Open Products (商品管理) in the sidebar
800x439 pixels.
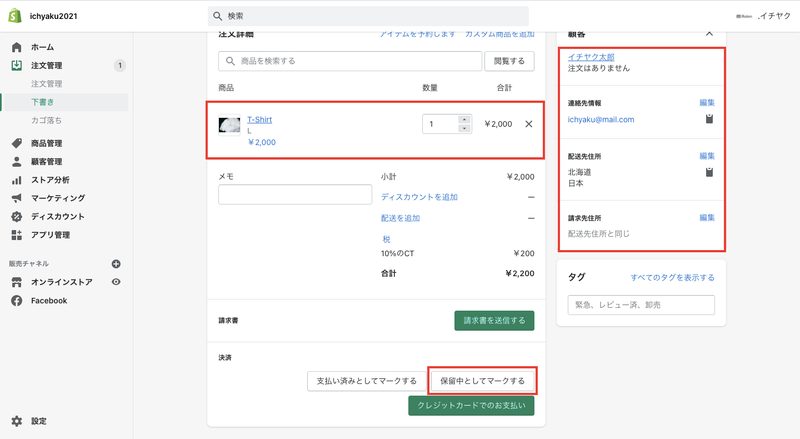pyautogui.click(x=46, y=143)
